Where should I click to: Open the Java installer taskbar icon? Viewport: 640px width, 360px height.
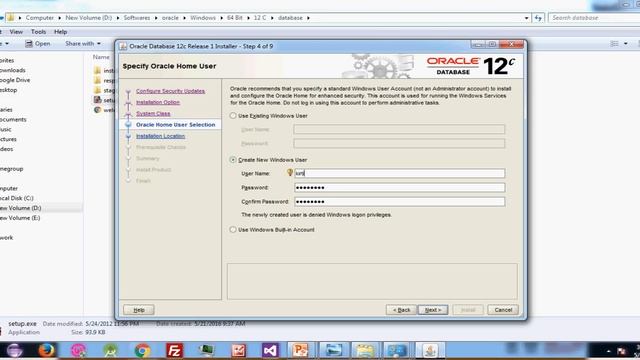(430, 350)
